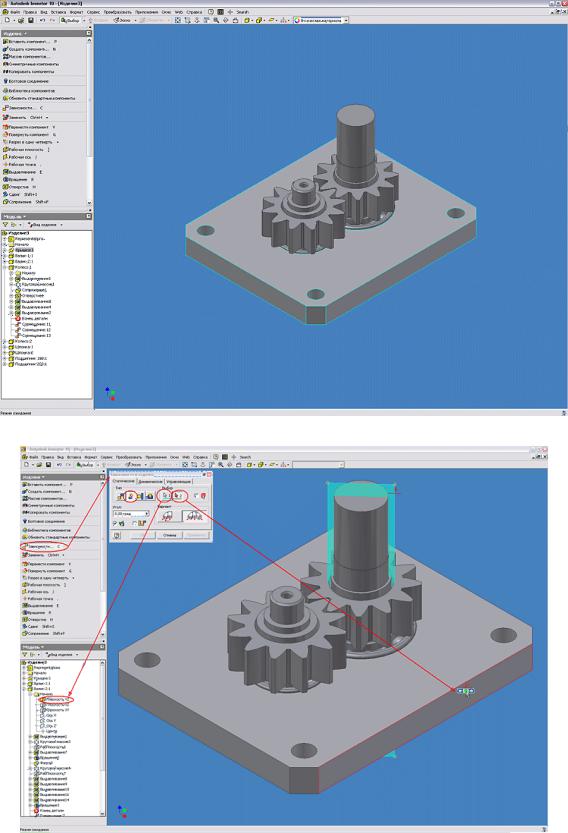Screen dimensions: 568x833
Task: Click Search field in upper window menu bar
Action: [243, 12]
